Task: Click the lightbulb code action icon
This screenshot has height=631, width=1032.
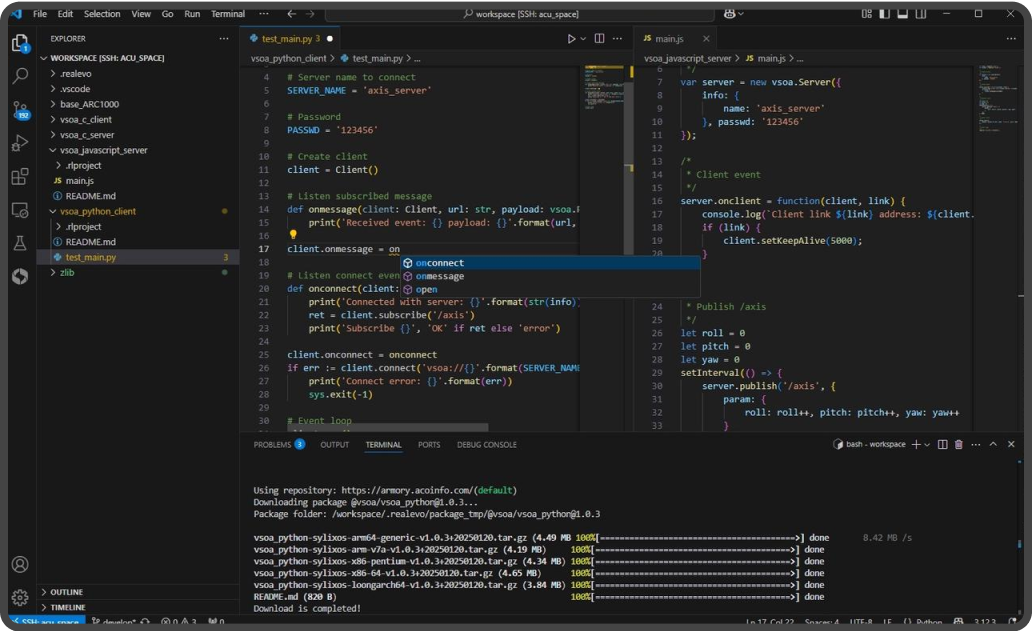Action: tap(293, 234)
